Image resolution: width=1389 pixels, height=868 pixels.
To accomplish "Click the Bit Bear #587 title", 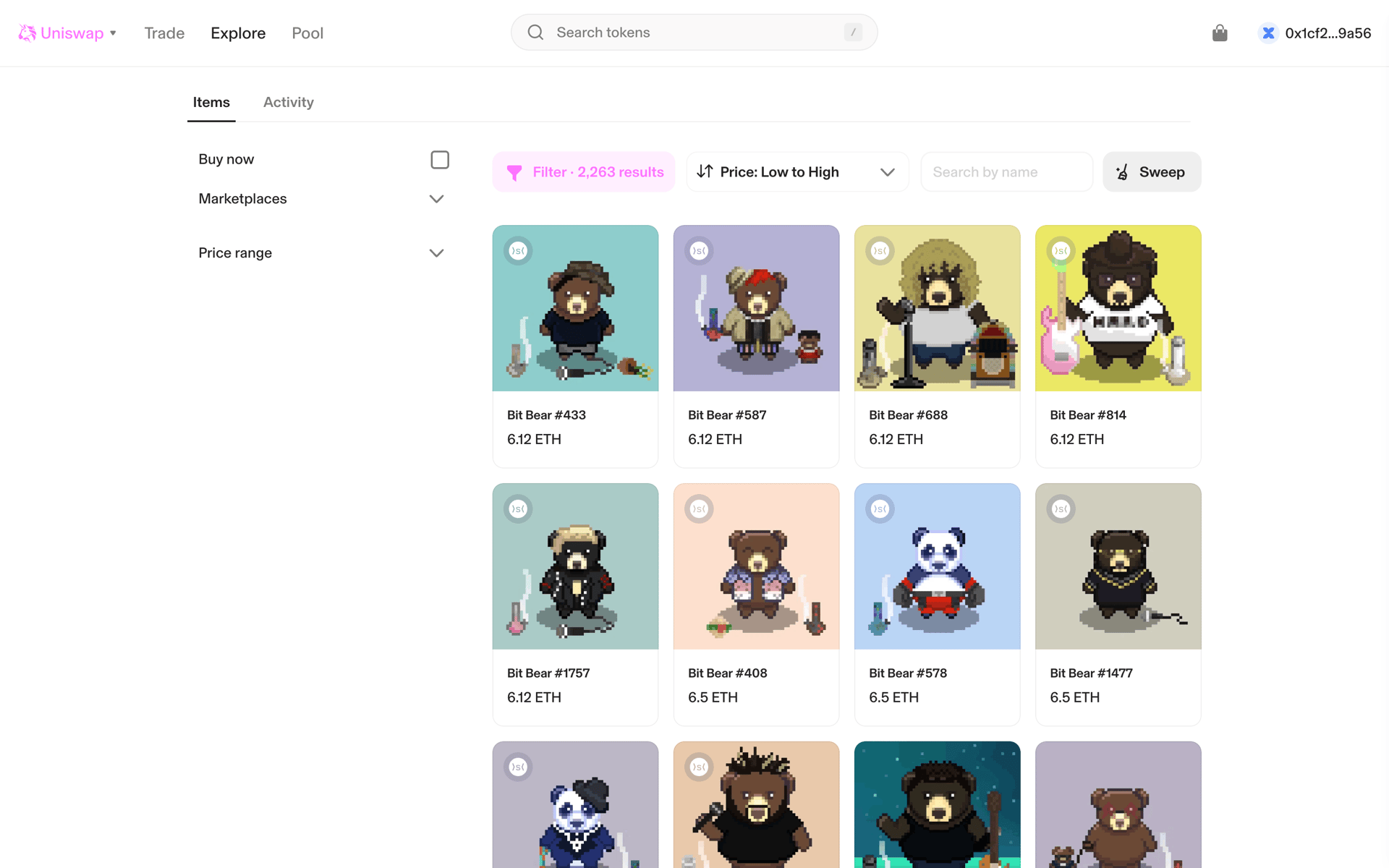I will (727, 415).
